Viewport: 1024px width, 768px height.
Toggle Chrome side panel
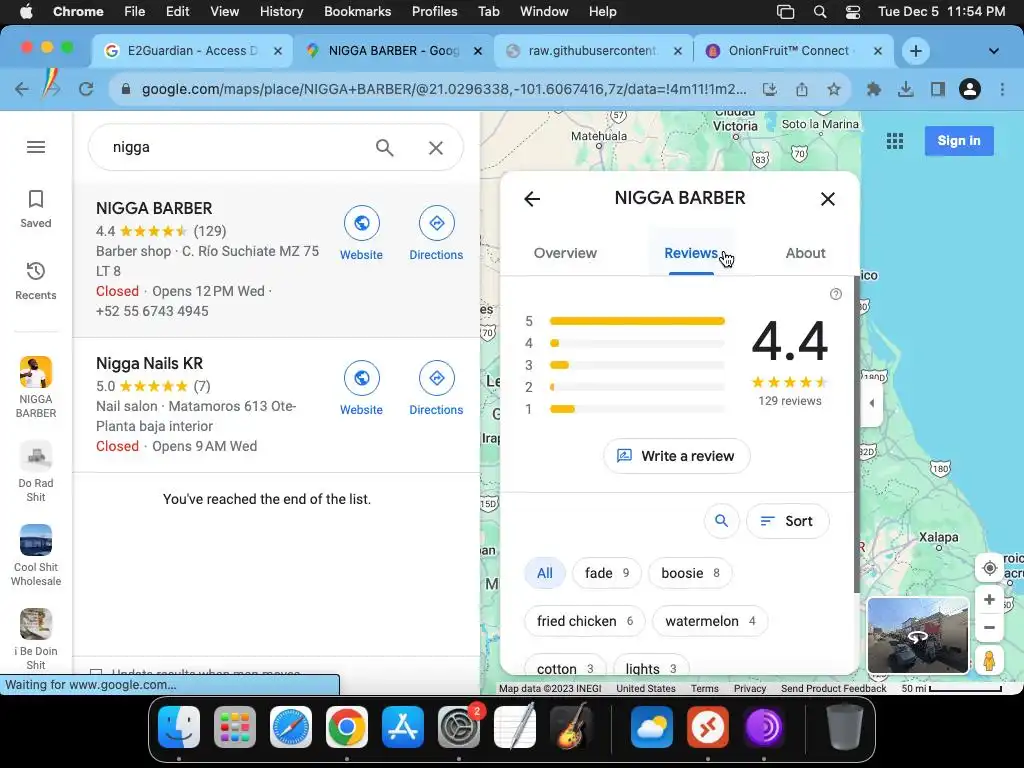938,89
